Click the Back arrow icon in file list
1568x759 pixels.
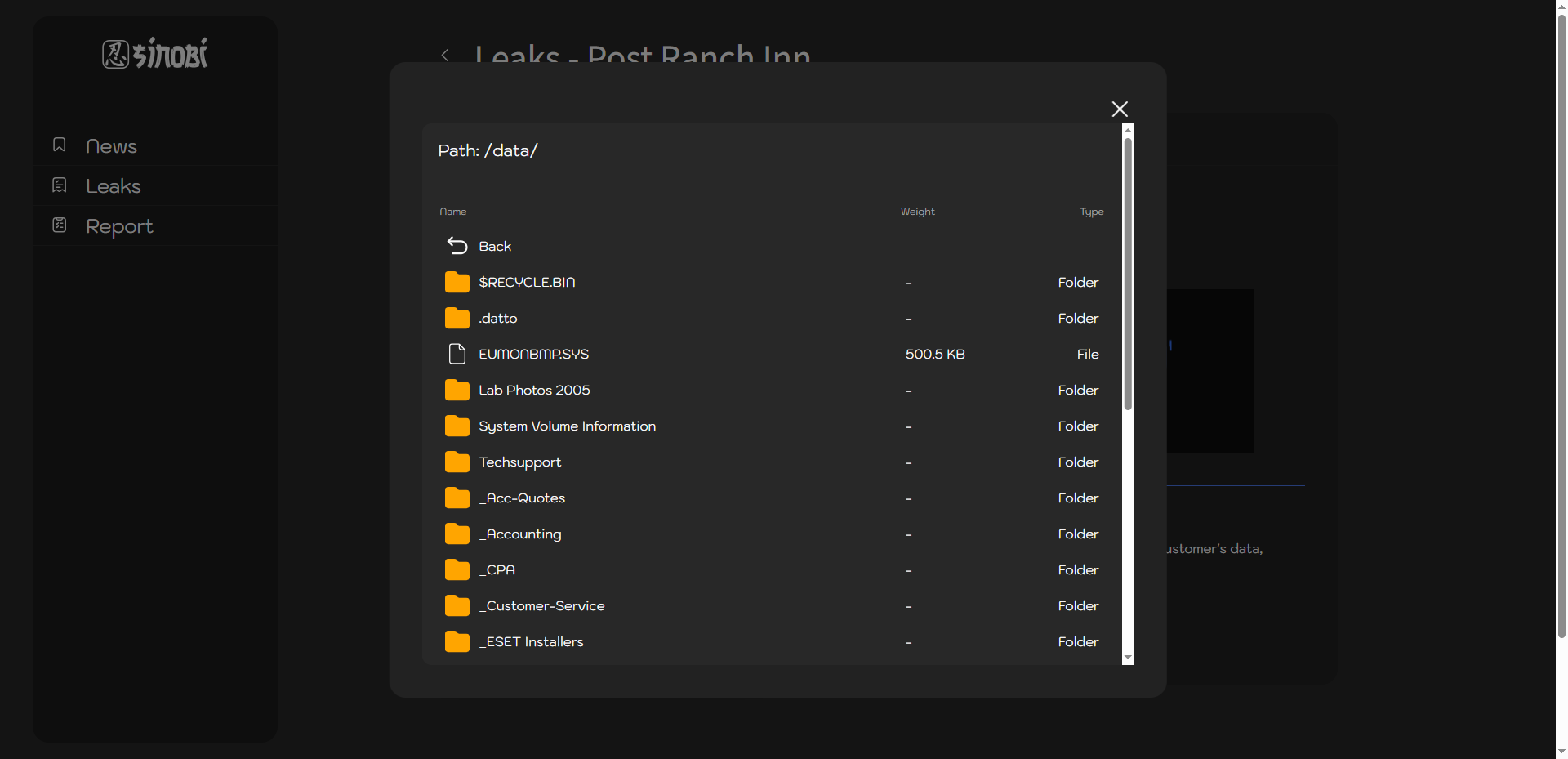(x=457, y=246)
